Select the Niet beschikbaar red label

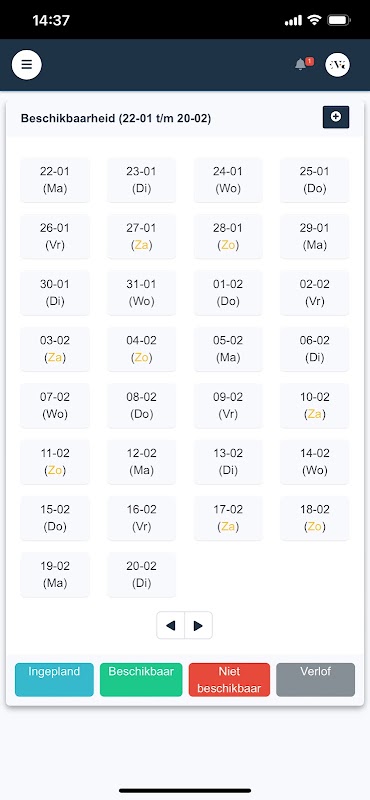[x=229, y=680]
